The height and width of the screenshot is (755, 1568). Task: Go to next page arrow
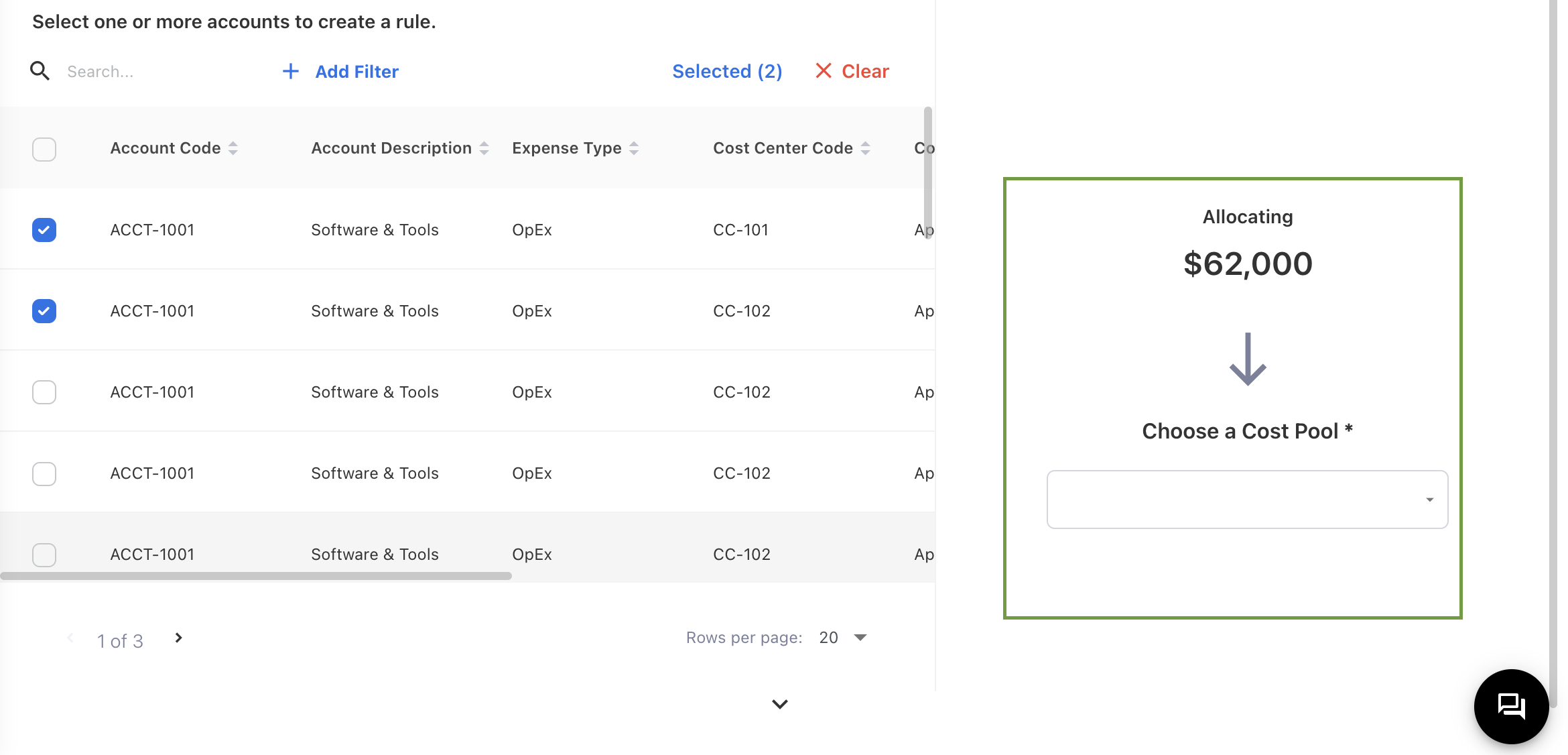178,638
